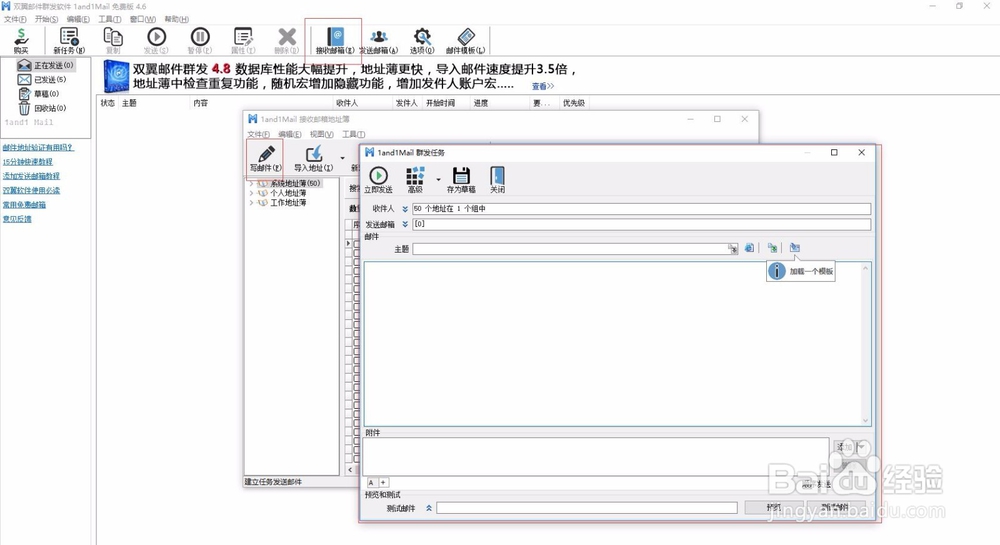This screenshot has width=1000, height=545.
Task: Click the attachments list box
Action: [x=596, y=457]
